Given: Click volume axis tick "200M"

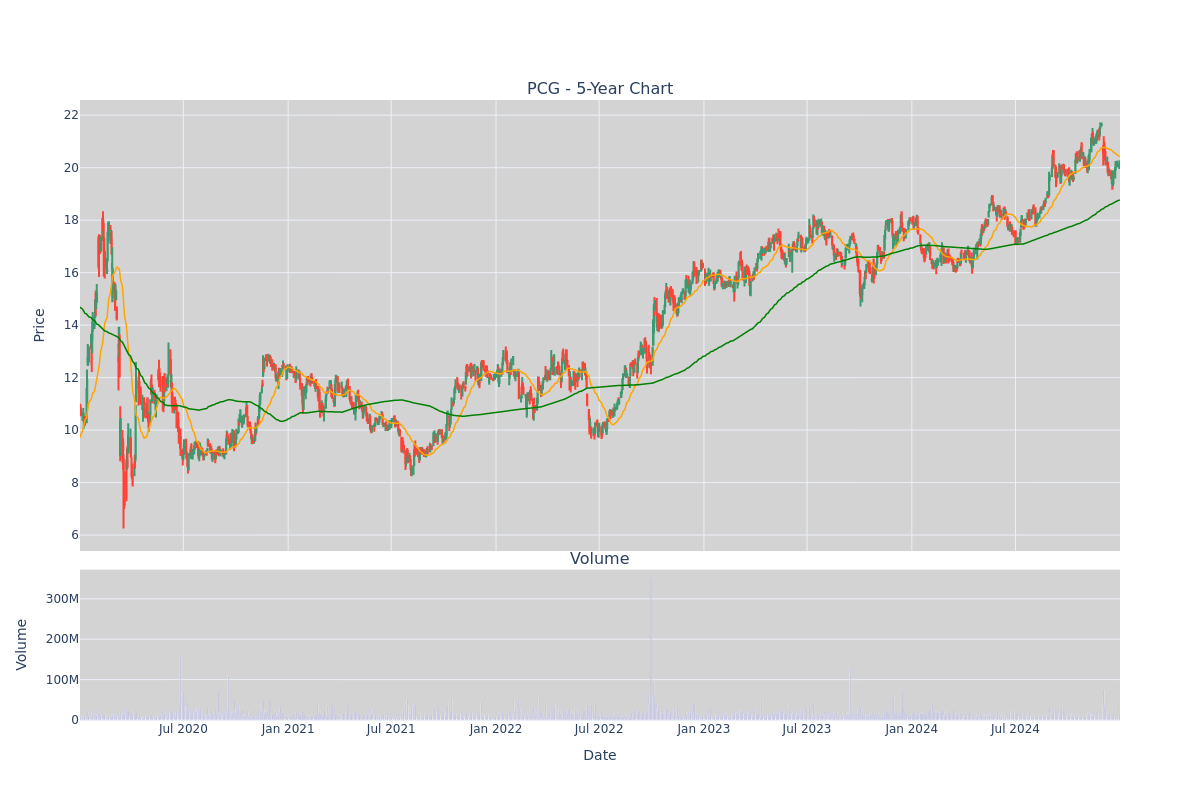Looking at the screenshot, I should (x=62, y=639).
